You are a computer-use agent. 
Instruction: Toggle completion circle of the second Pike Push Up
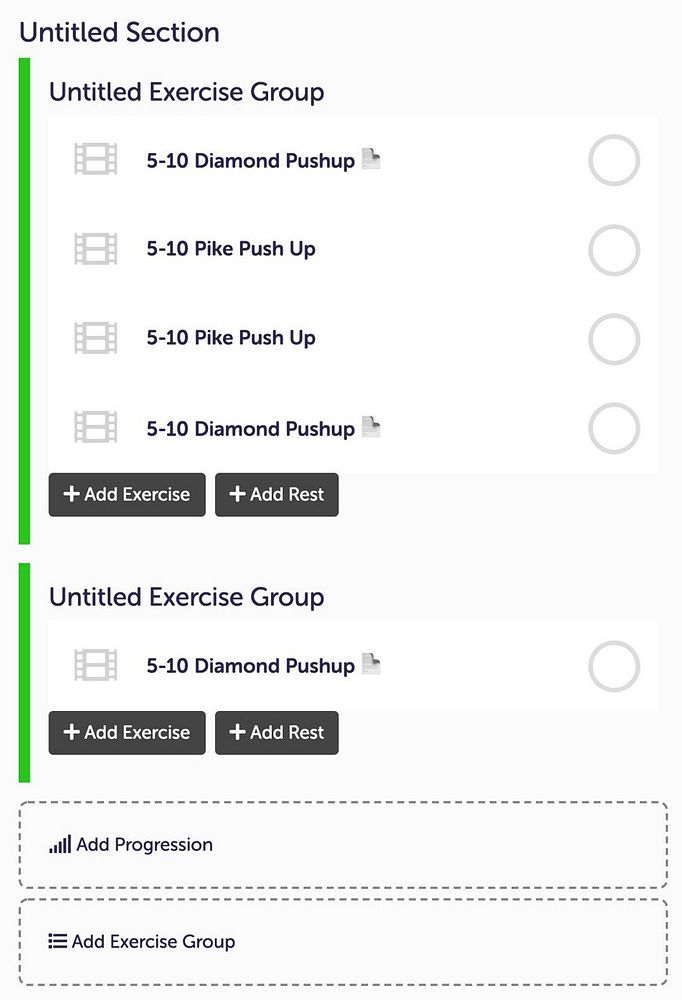pos(613,339)
